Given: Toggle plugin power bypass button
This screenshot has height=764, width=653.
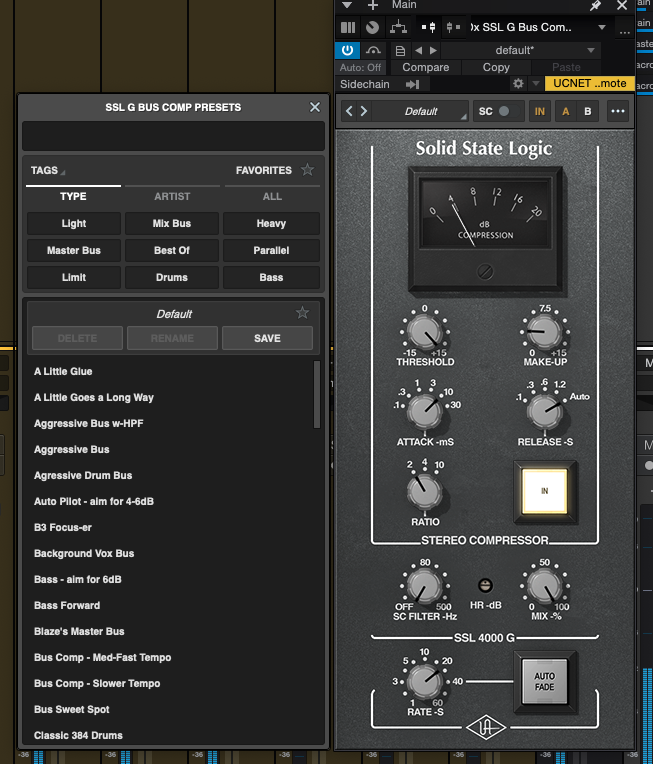Looking at the screenshot, I should coord(347,50).
